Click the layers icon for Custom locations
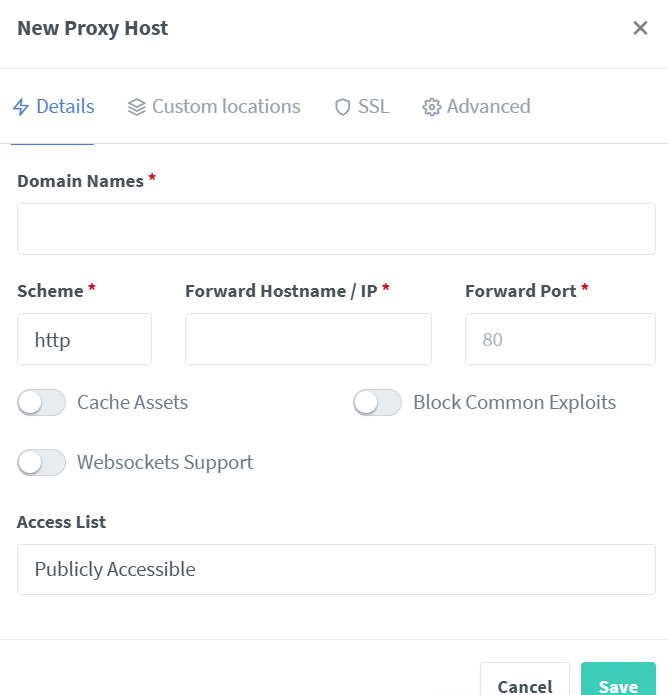Viewport: 668px width, 695px height. tap(137, 107)
